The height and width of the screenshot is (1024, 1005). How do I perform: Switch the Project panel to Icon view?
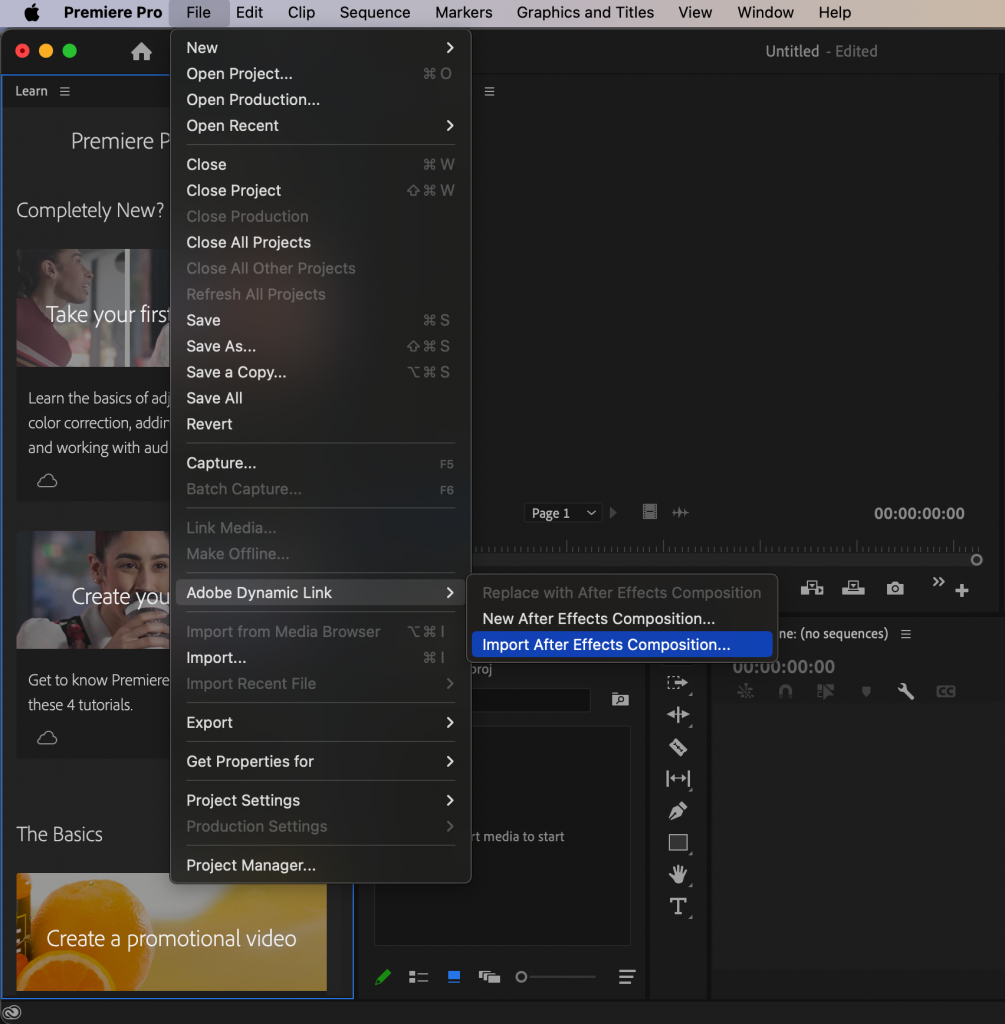pyautogui.click(x=453, y=977)
